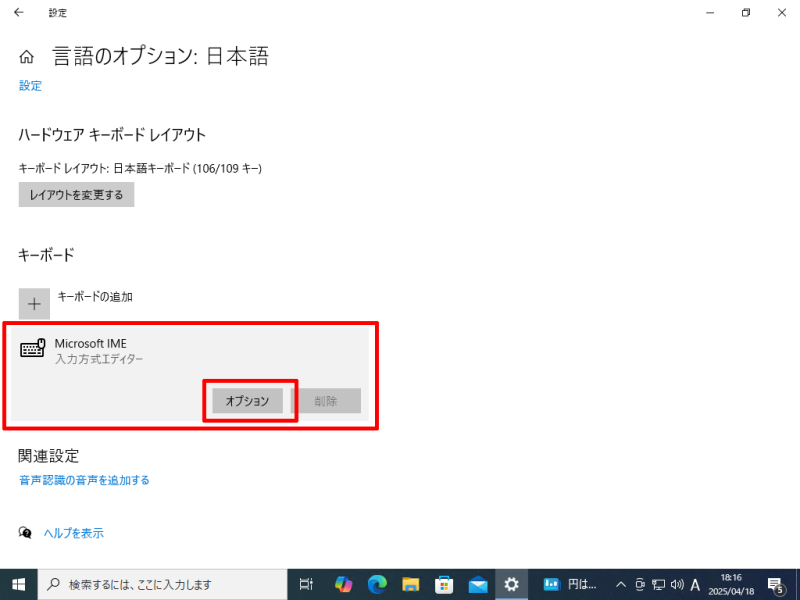This screenshot has width=800, height=600.
Task: Open the 円は... taskbar widget
Action: click(x=570, y=585)
